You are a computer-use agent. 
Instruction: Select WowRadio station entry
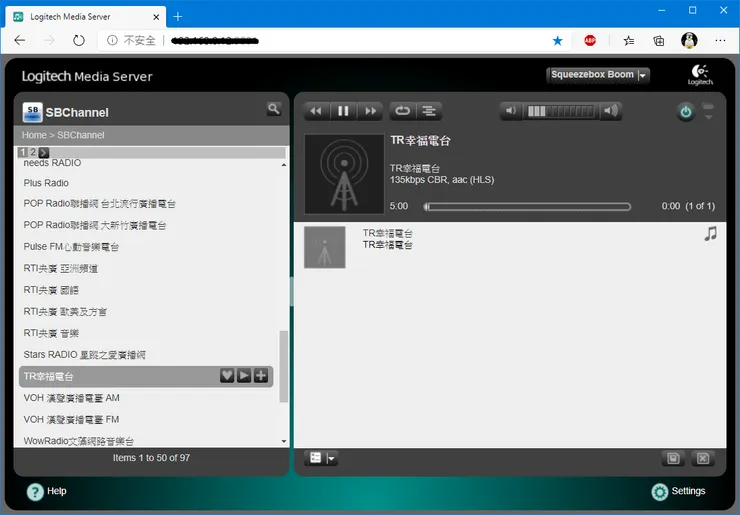(79, 441)
